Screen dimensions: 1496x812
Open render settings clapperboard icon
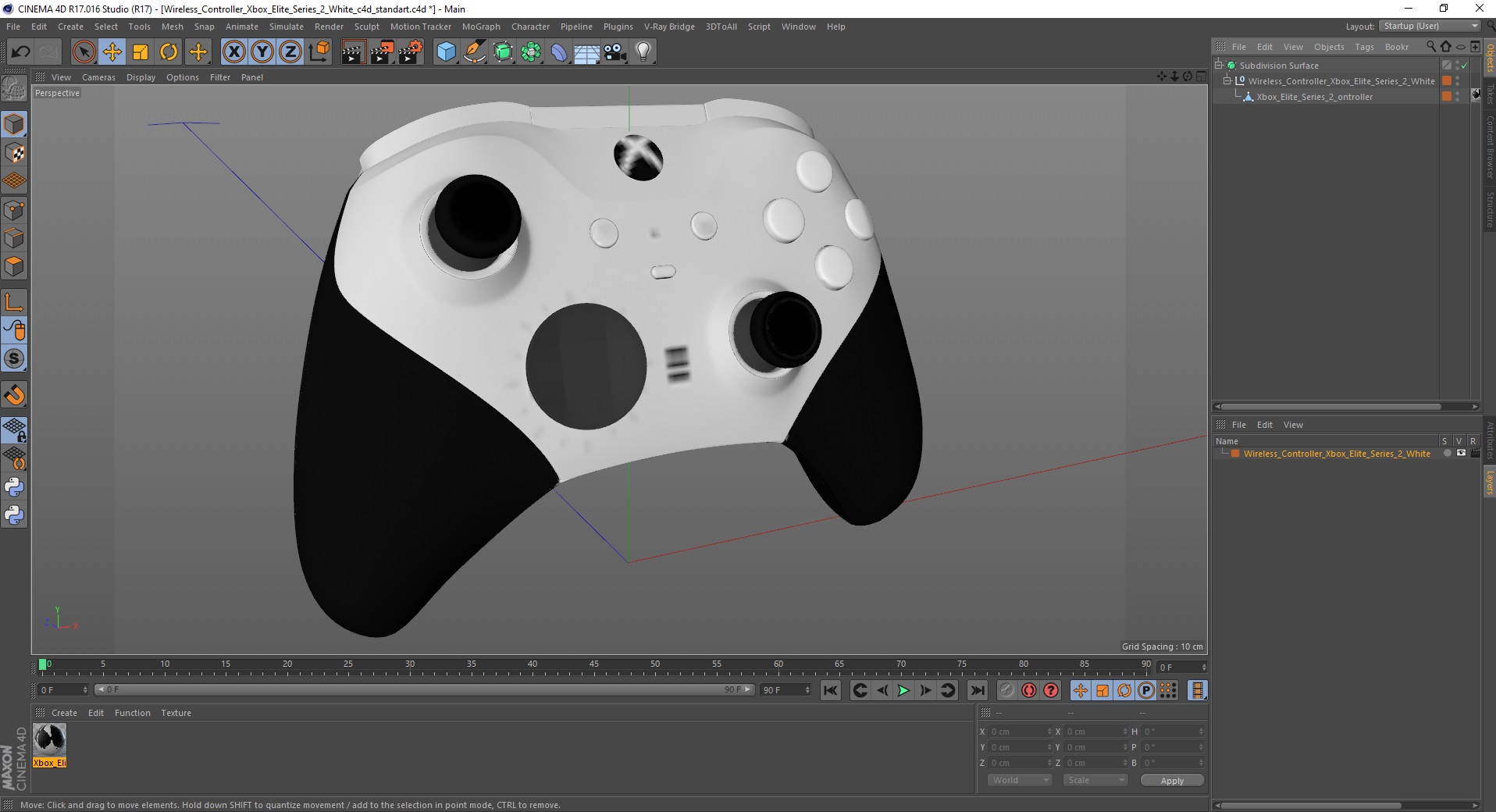pos(411,52)
